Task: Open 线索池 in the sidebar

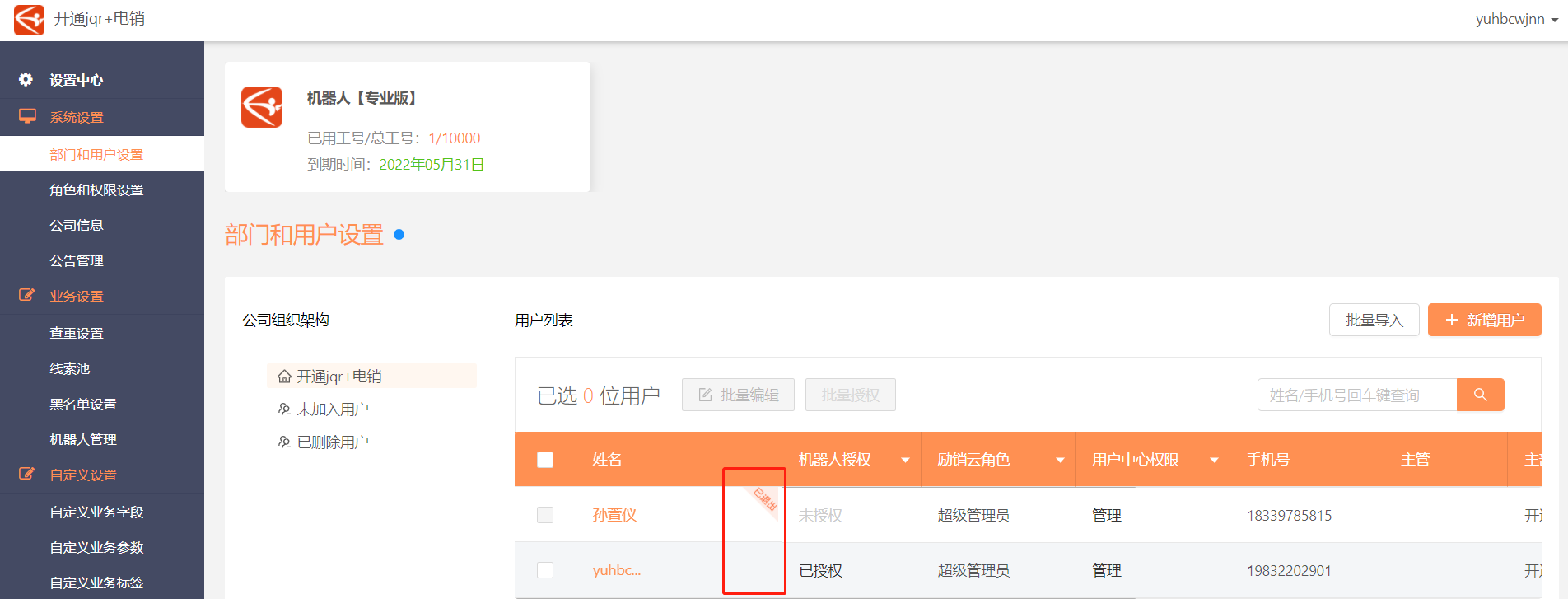Action: click(102, 368)
